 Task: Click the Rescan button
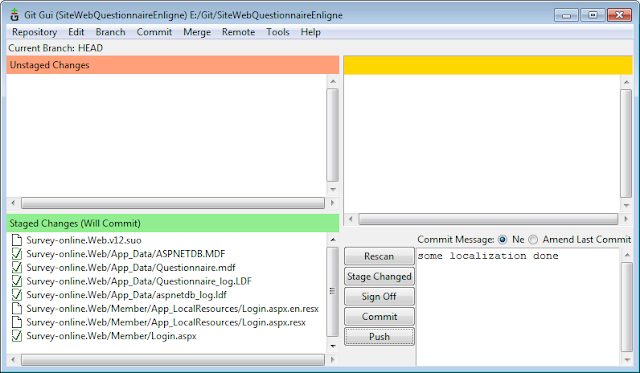[379, 256]
